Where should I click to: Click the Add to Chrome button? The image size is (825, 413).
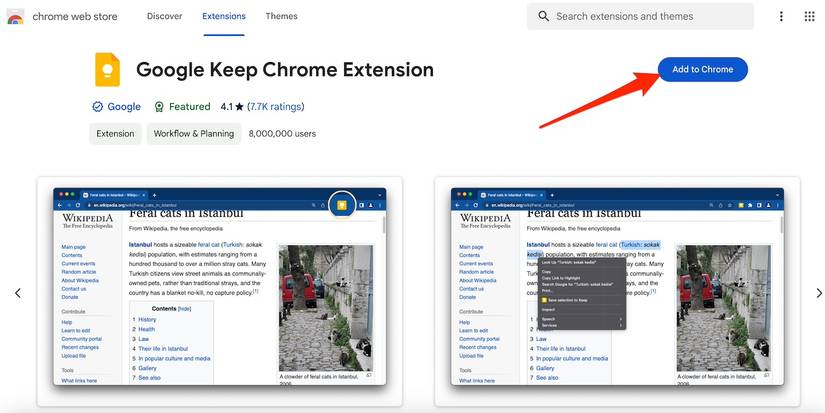pyautogui.click(x=702, y=69)
